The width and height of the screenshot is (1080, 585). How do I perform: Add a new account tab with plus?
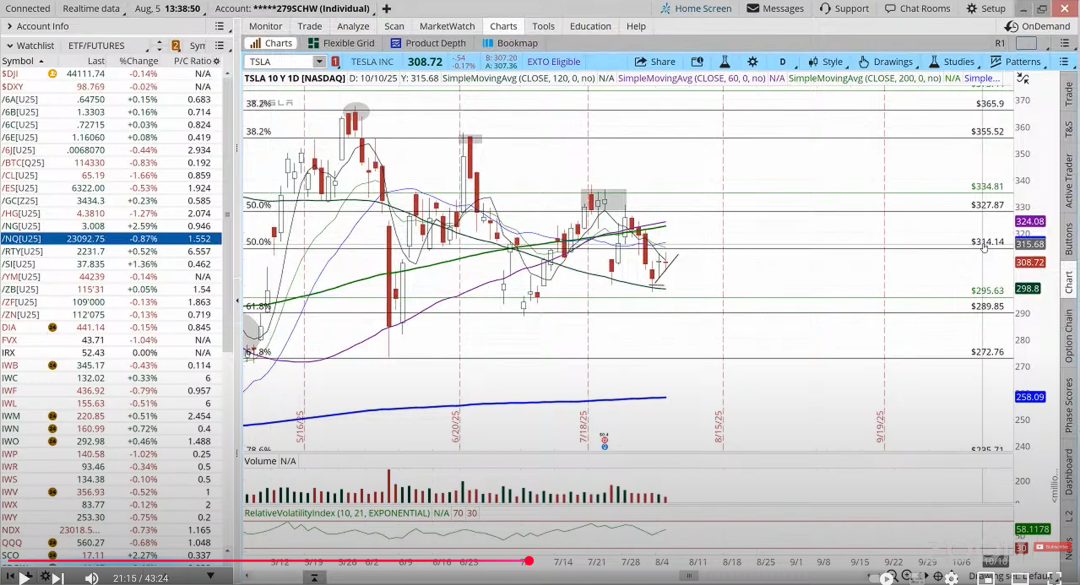386,8
